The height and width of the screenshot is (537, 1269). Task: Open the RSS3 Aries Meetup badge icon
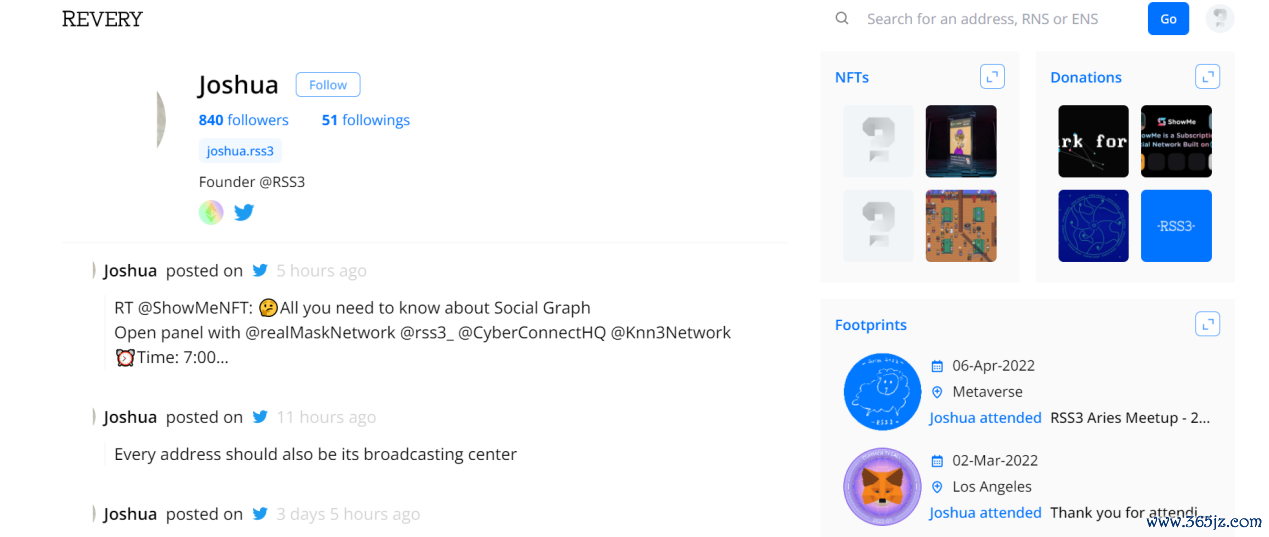coord(882,391)
